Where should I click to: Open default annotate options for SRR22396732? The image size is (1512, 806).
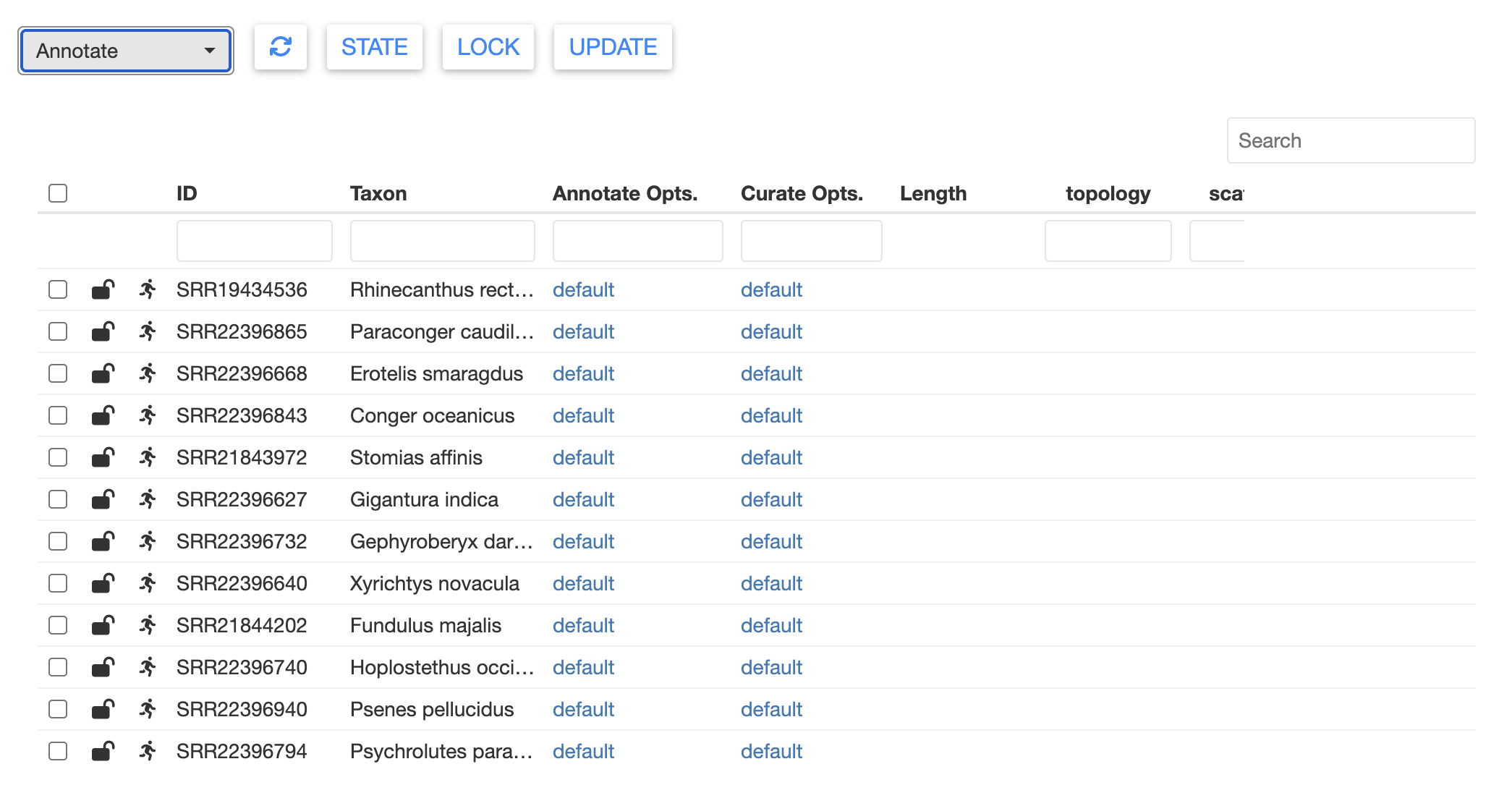coord(583,541)
